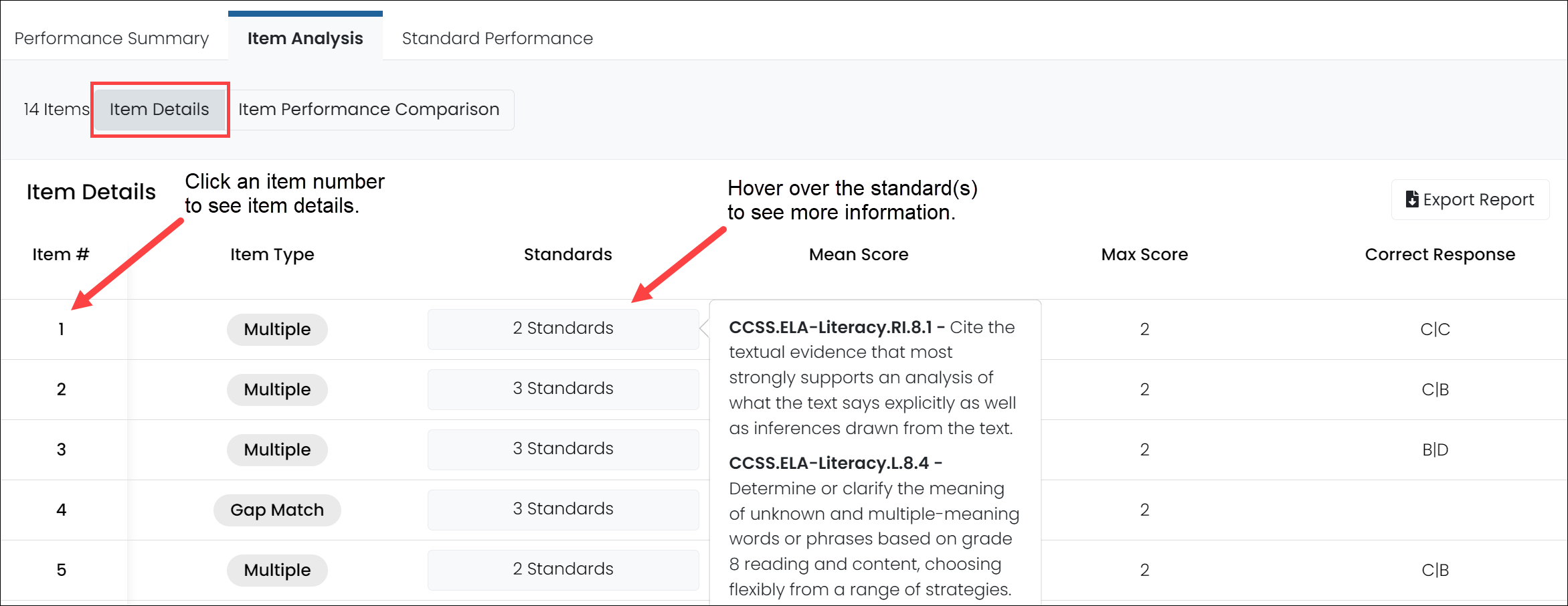The height and width of the screenshot is (606, 1568).
Task: Open the 3 Standards popup for item 2
Action: click(563, 389)
